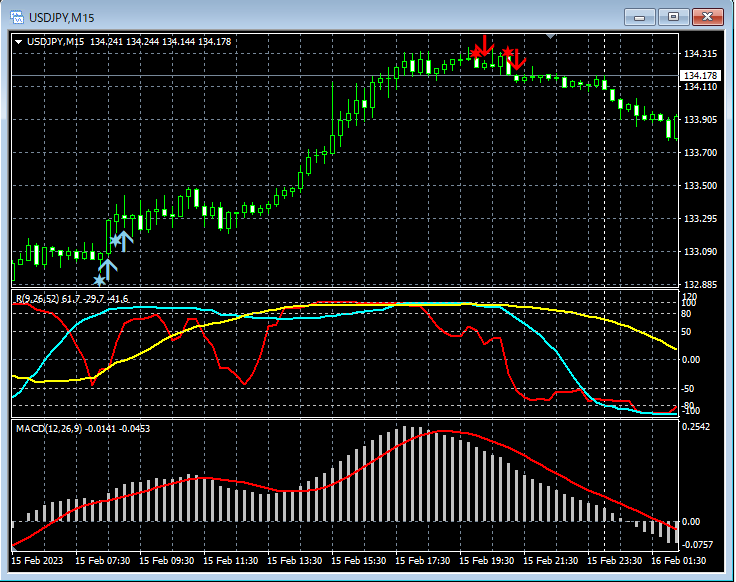
Task: Click the lower blue up-arrow buy signal
Action: (108, 270)
